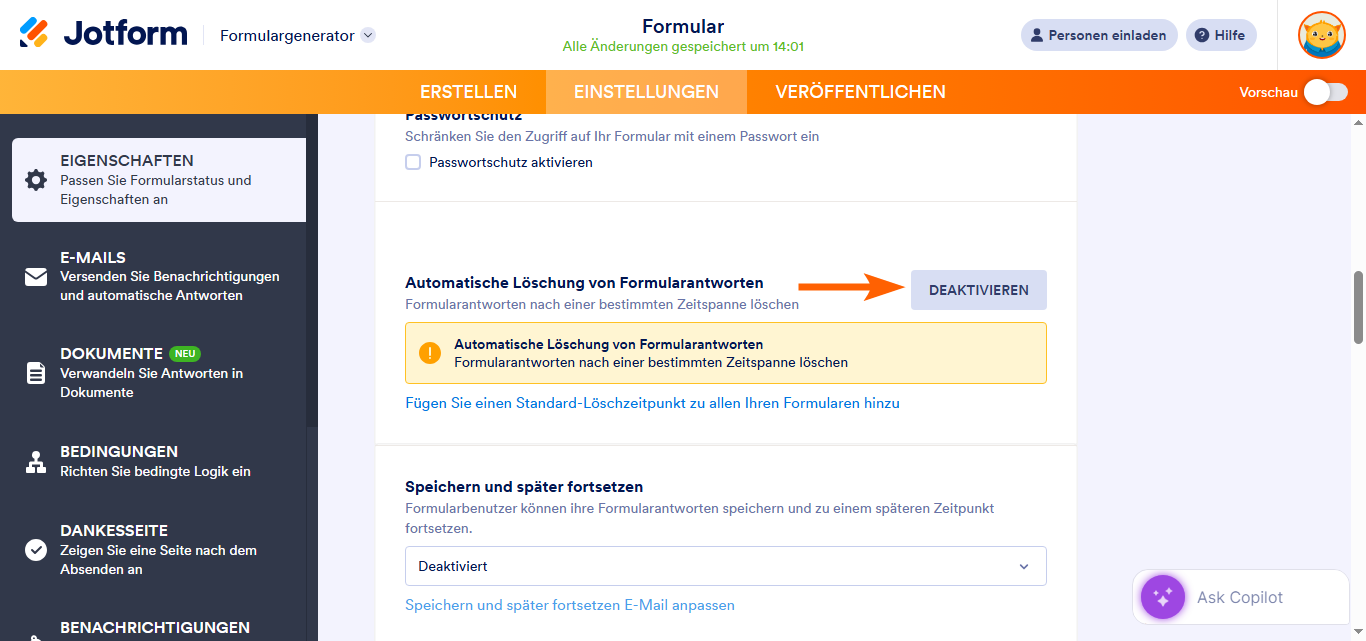Enable the Vorschau toggle

[x=1325, y=91]
